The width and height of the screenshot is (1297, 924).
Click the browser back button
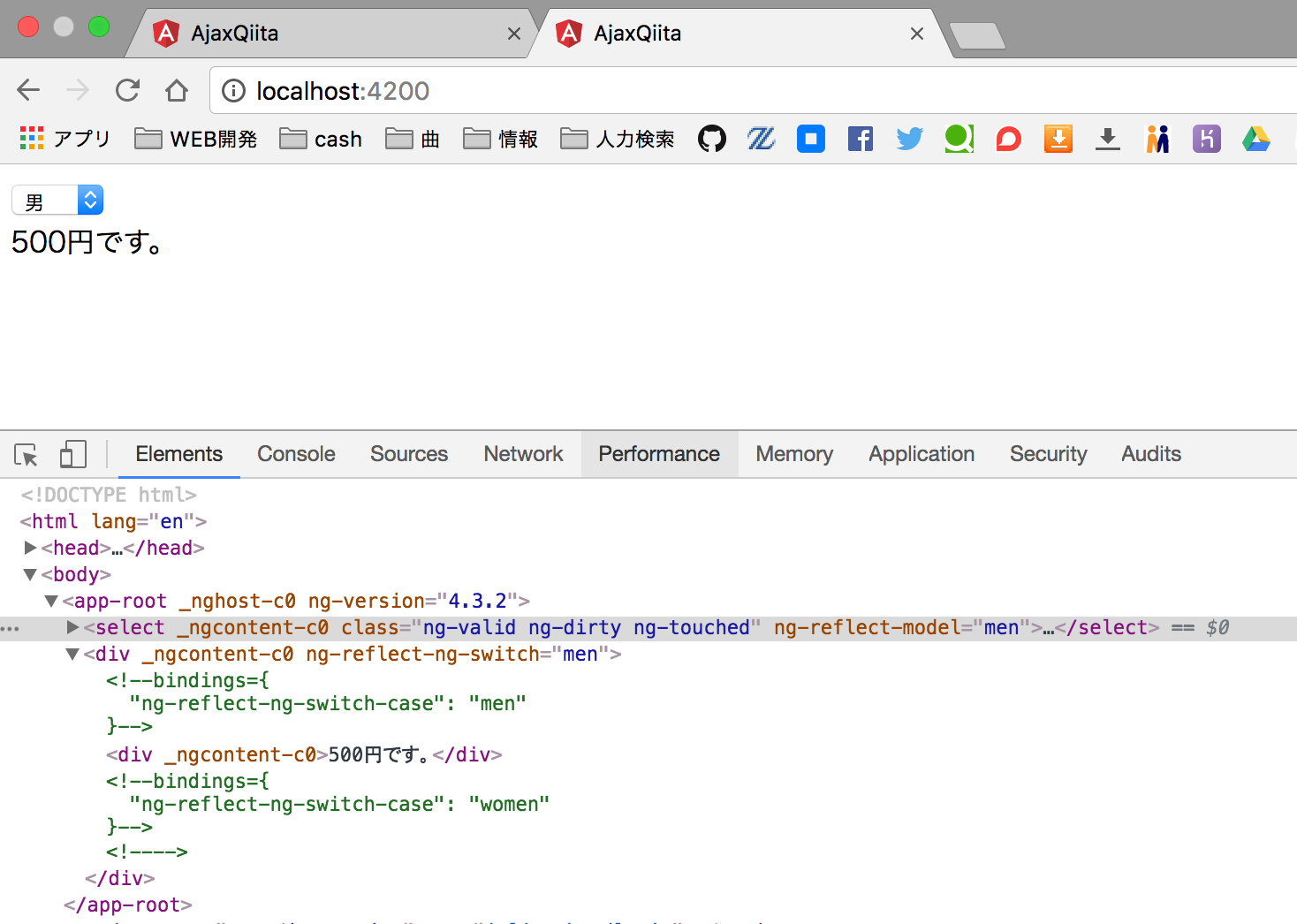(x=27, y=90)
